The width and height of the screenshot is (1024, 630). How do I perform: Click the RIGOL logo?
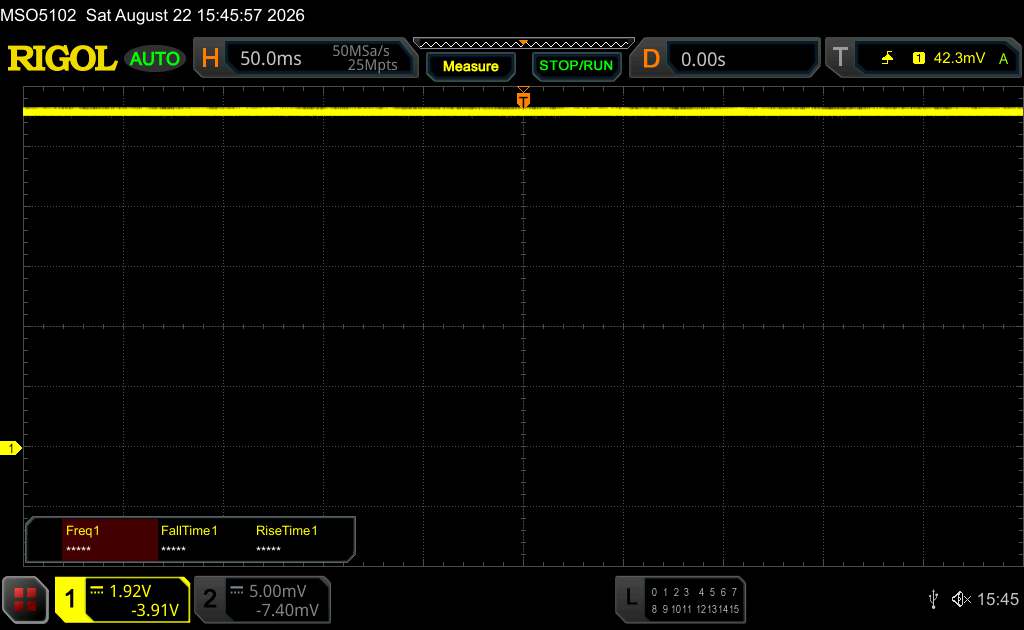[62, 59]
